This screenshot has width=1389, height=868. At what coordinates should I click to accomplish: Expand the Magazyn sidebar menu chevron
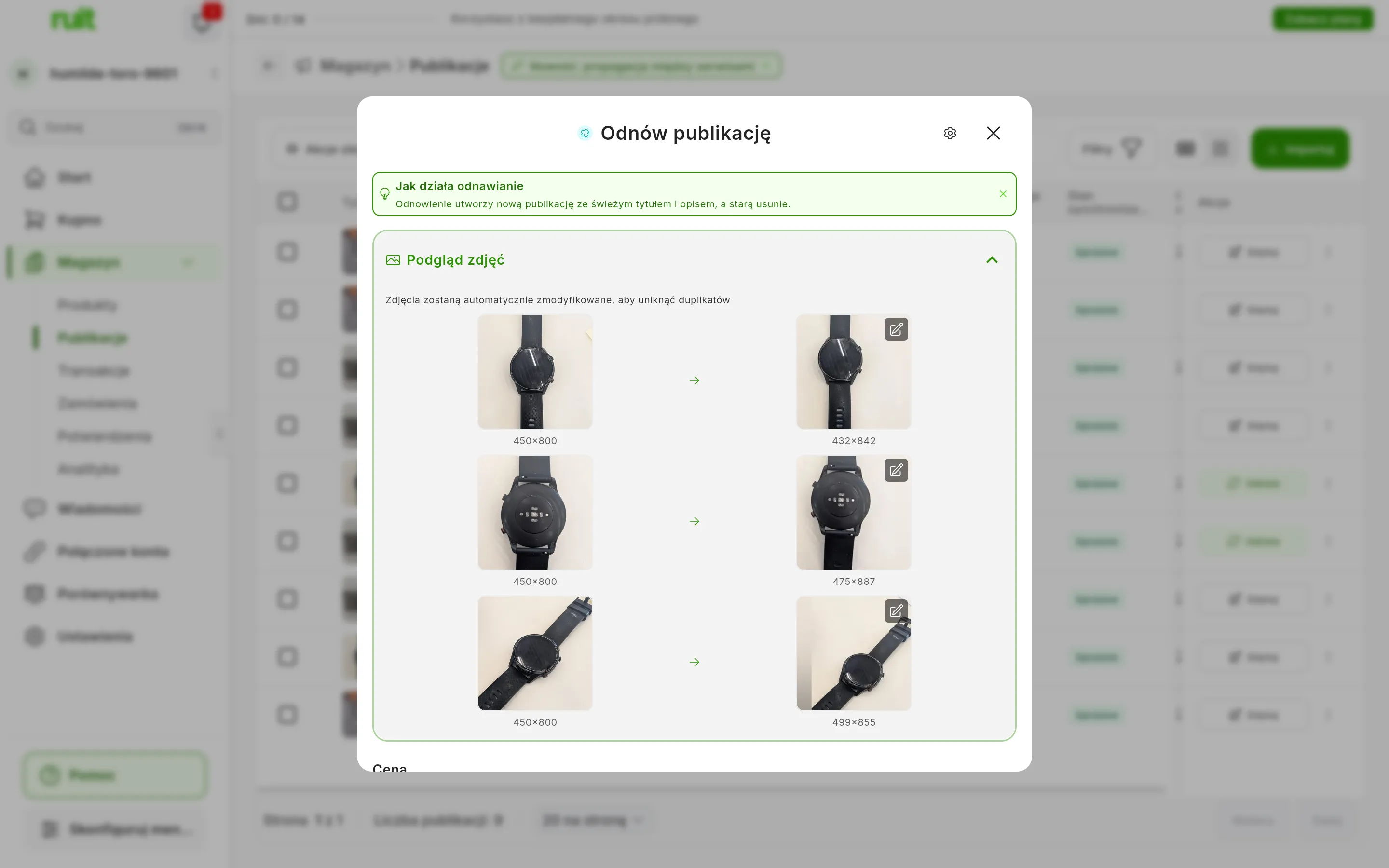pos(188,262)
